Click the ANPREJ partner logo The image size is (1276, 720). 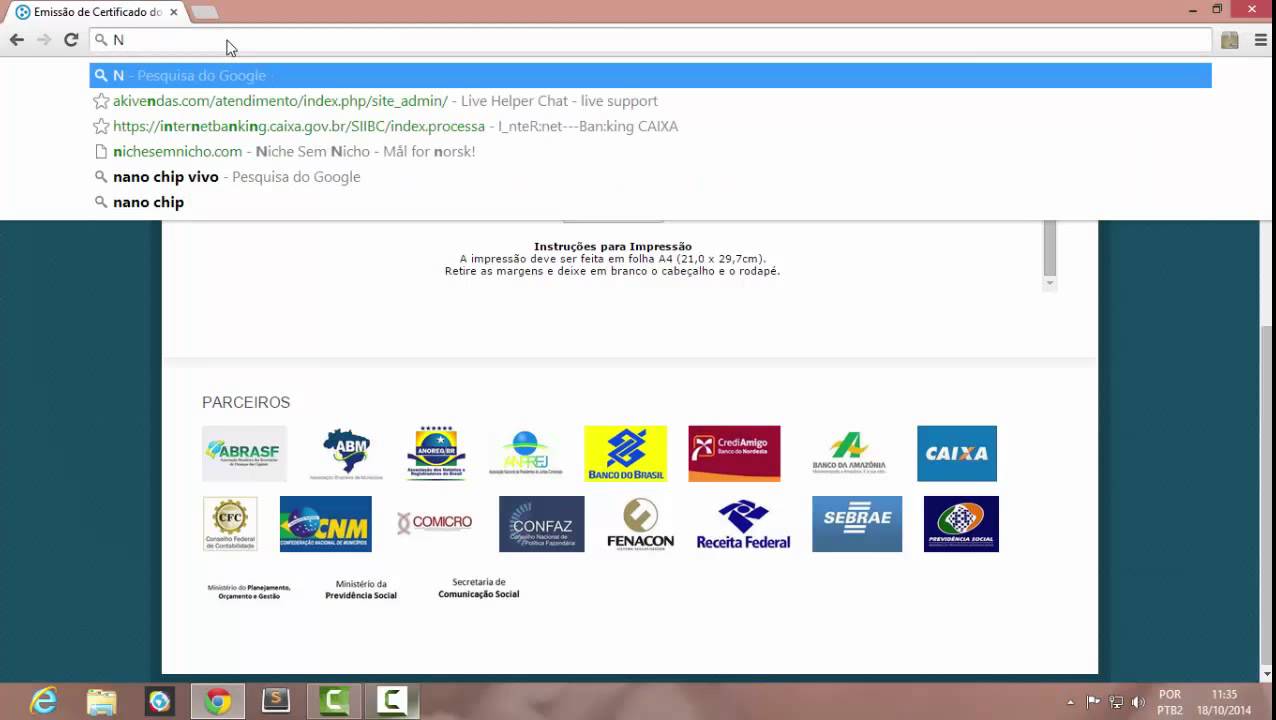coord(525,454)
